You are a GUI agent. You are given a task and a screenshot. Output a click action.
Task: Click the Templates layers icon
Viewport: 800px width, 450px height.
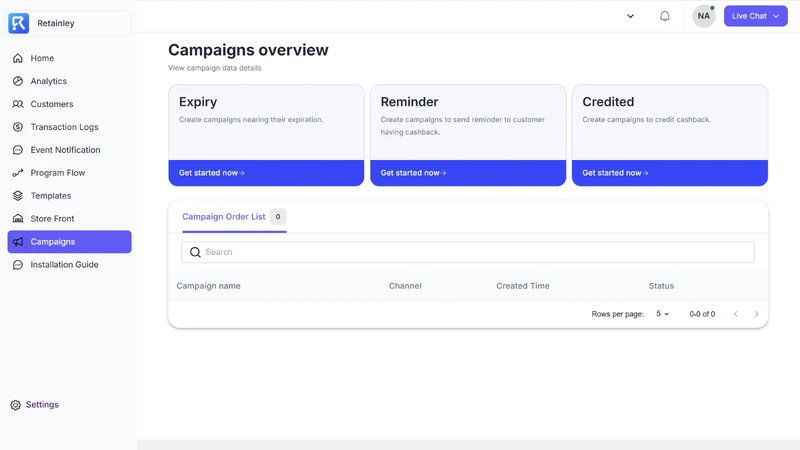point(18,196)
